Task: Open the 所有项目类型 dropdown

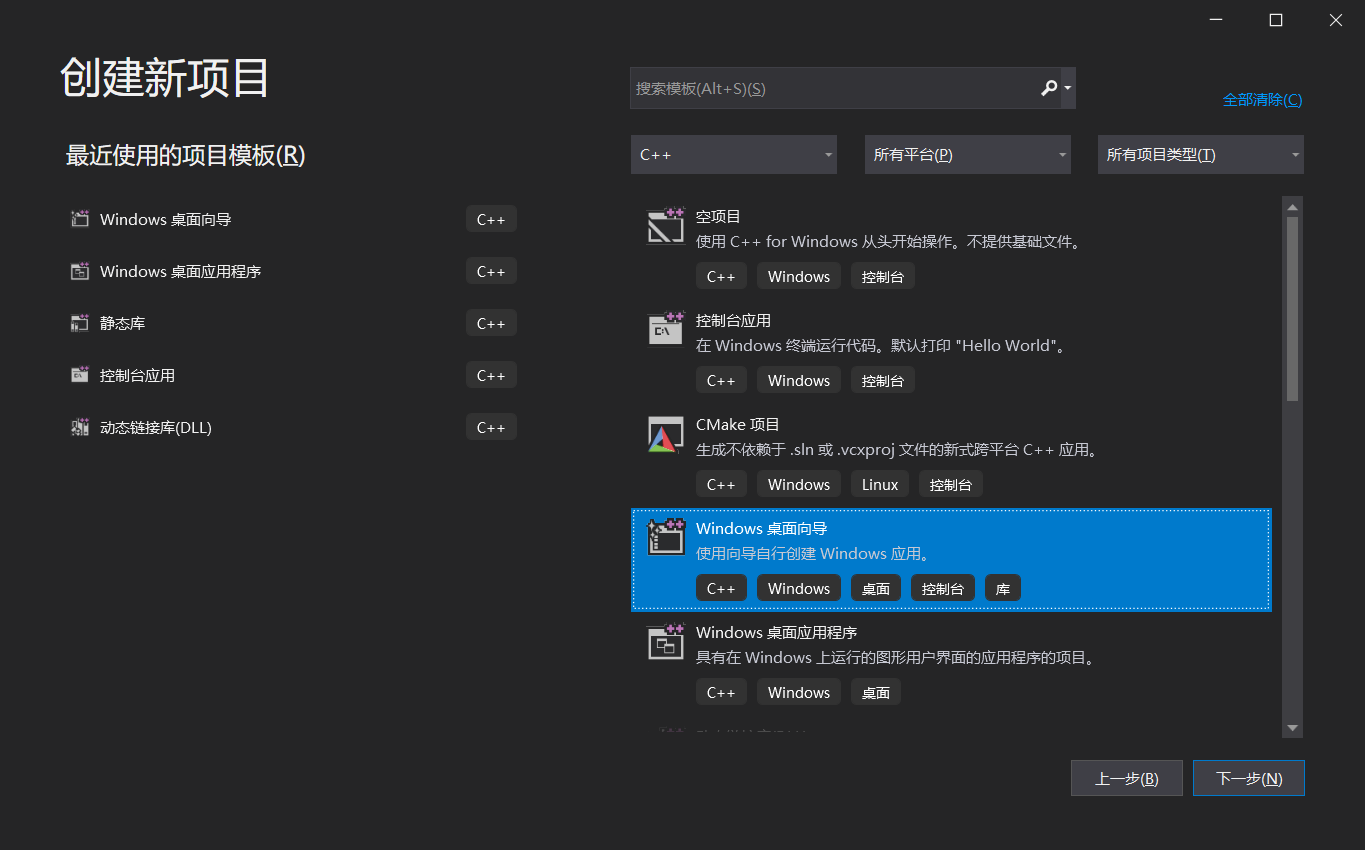Action: pyautogui.click(x=1199, y=154)
